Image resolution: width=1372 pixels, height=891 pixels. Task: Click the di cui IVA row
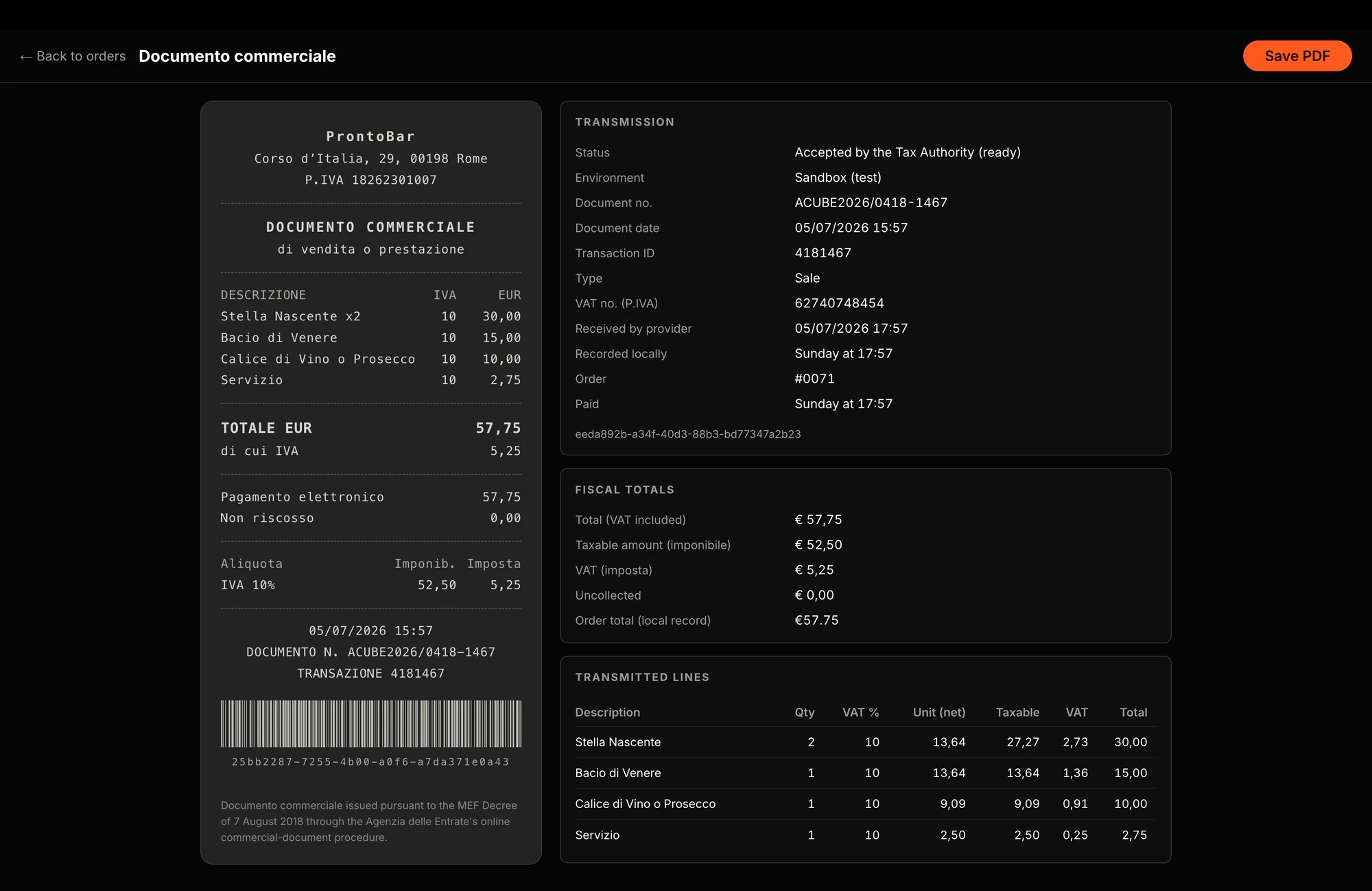pos(370,451)
